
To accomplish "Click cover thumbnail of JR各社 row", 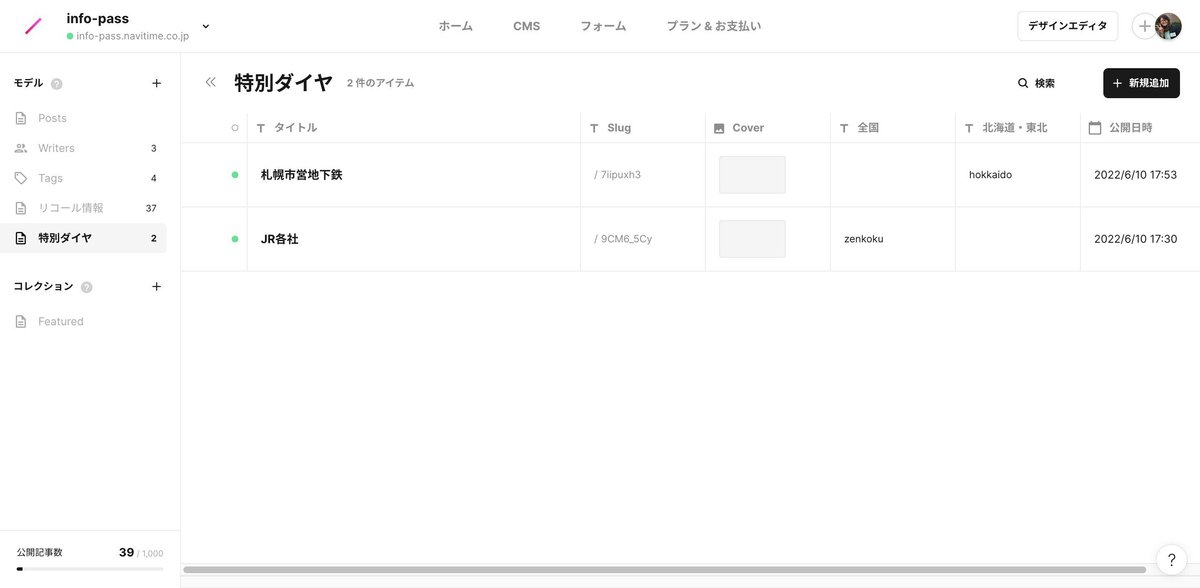I will [752, 239].
